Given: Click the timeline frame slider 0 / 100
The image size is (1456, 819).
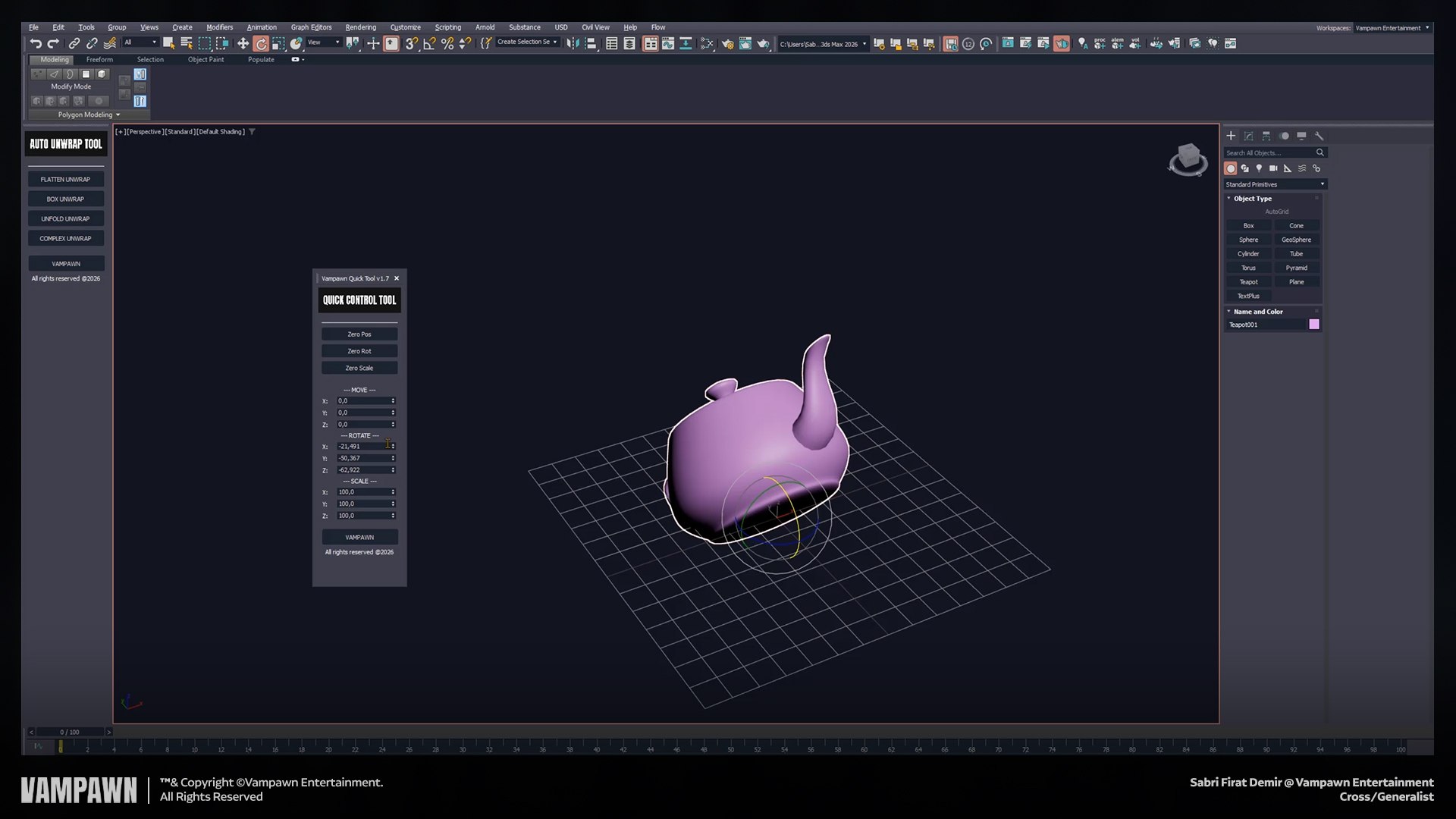Looking at the screenshot, I should 70,733.
